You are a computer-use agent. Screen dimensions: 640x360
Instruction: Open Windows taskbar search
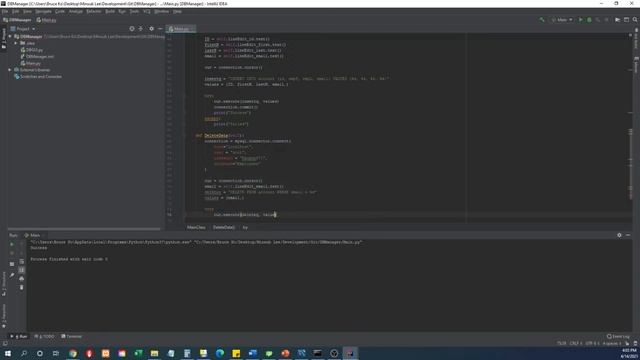[24, 353]
